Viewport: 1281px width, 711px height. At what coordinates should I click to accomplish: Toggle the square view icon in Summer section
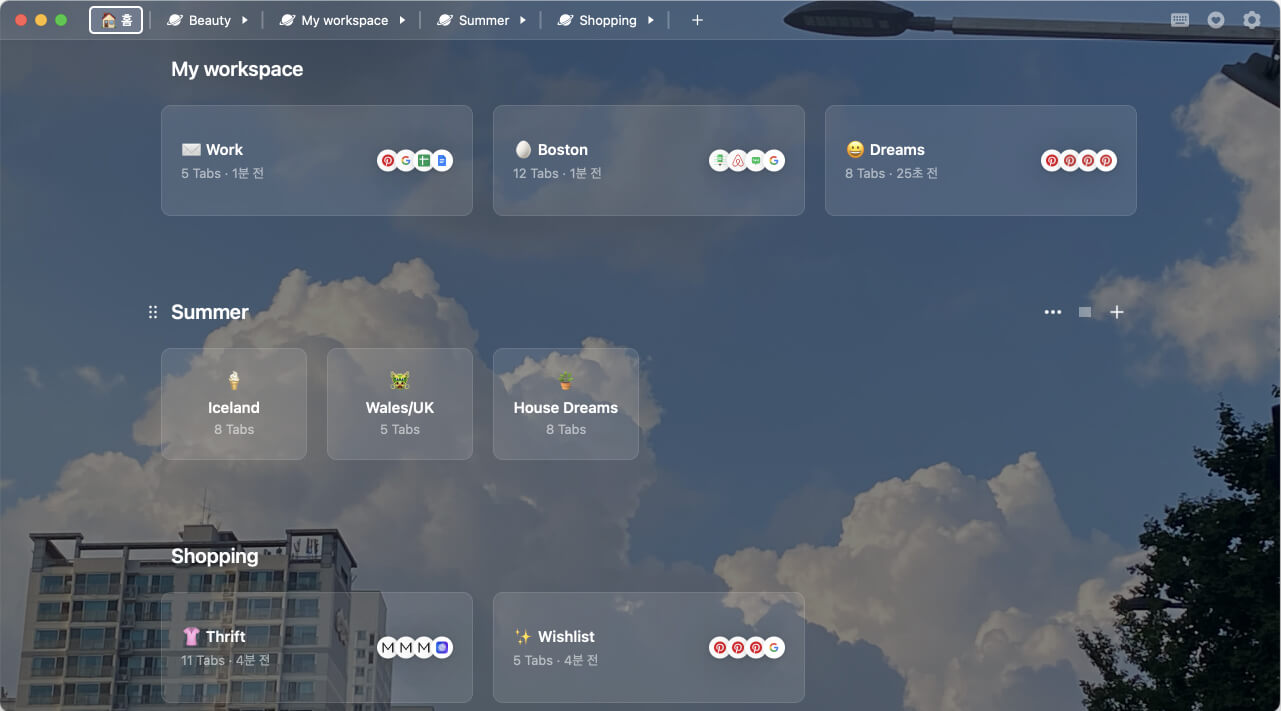[1085, 312]
